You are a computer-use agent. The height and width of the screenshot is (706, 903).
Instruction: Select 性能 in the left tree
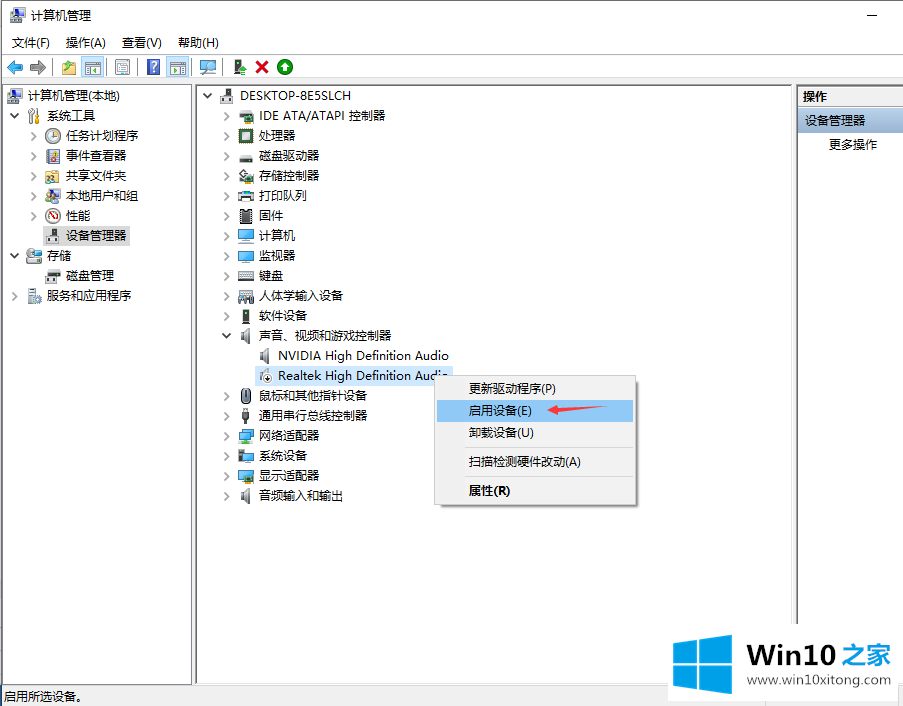click(78, 216)
